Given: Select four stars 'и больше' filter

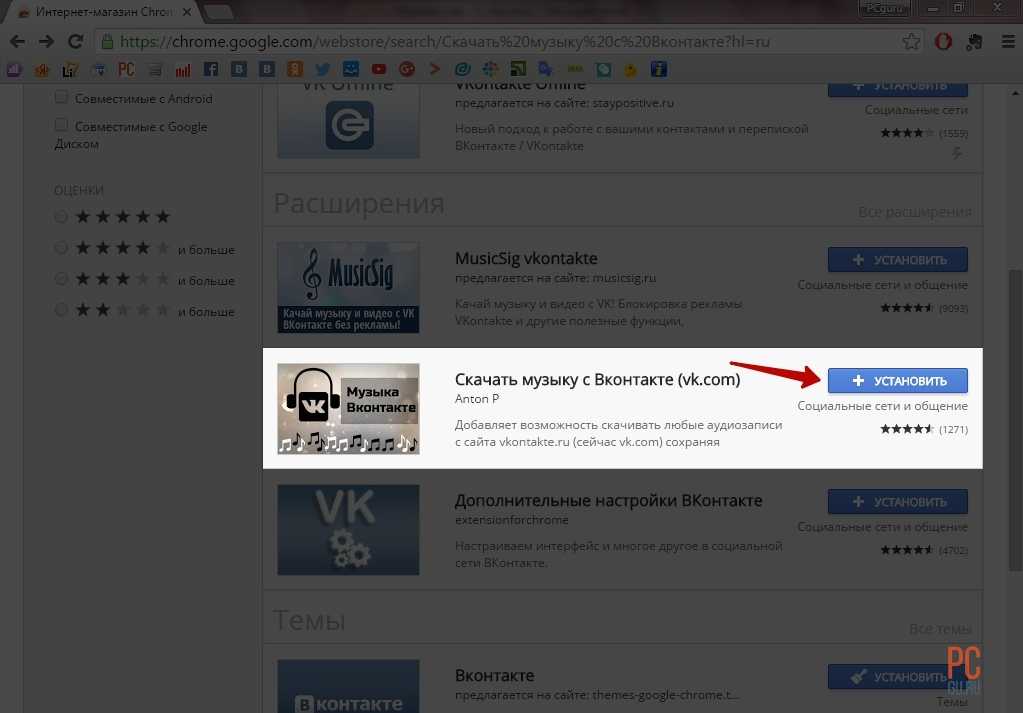Looking at the screenshot, I should pos(61,248).
